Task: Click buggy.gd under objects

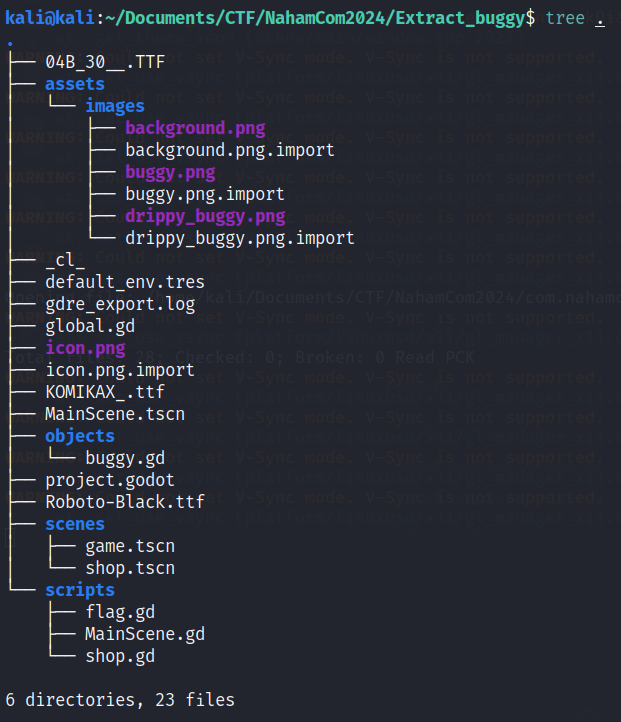Action: [125, 458]
